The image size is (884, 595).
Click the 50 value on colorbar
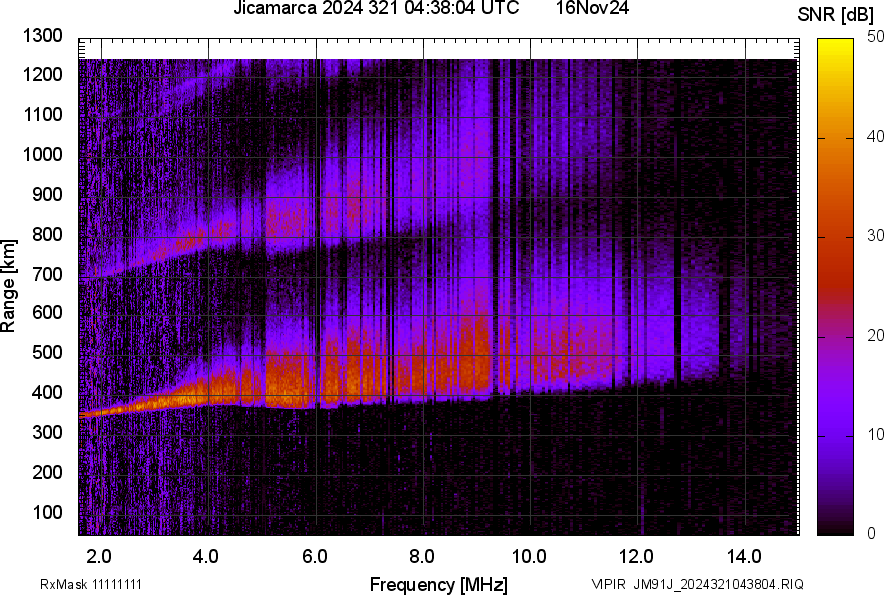875,37
